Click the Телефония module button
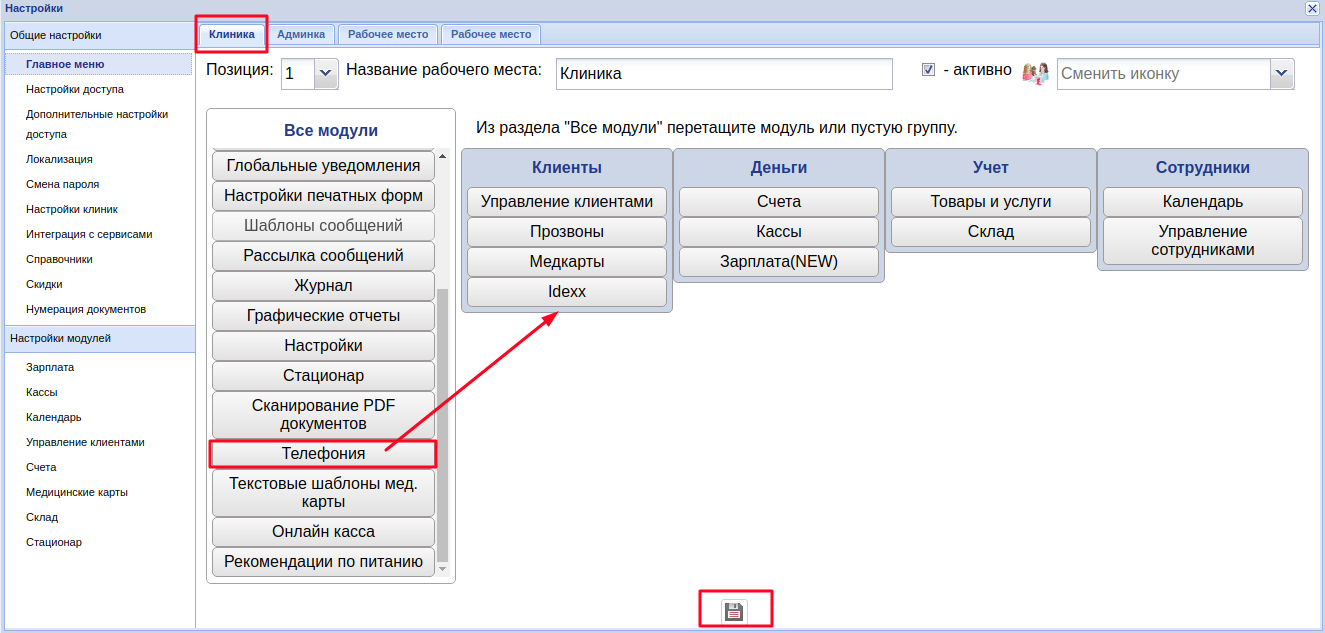Image resolution: width=1325 pixels, height=633 pixels. (x=323, y=454)
